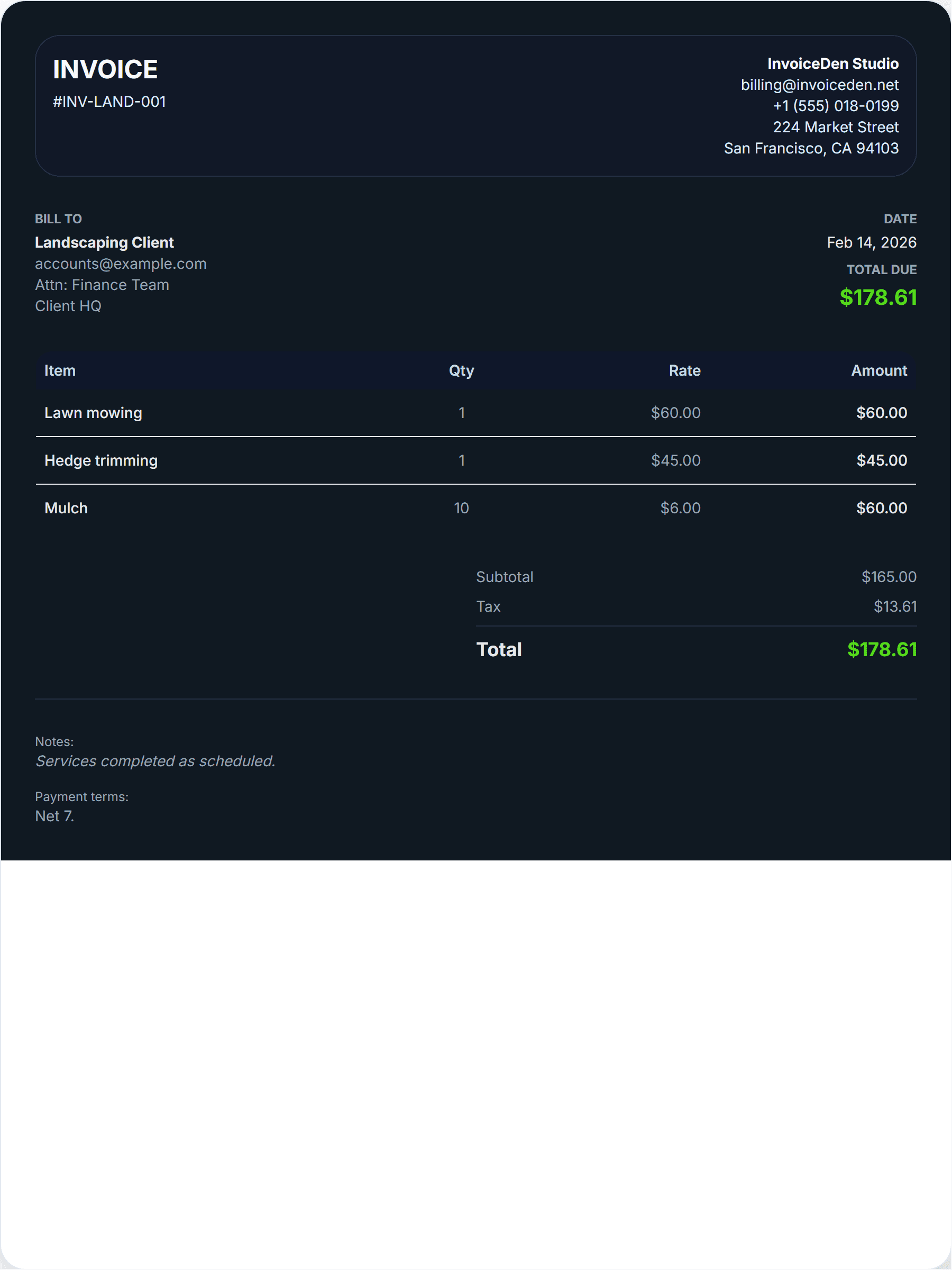952x1270 pixels.
Task: Click the invoice date Feb 14, 2026
Action: click(871, 242)
